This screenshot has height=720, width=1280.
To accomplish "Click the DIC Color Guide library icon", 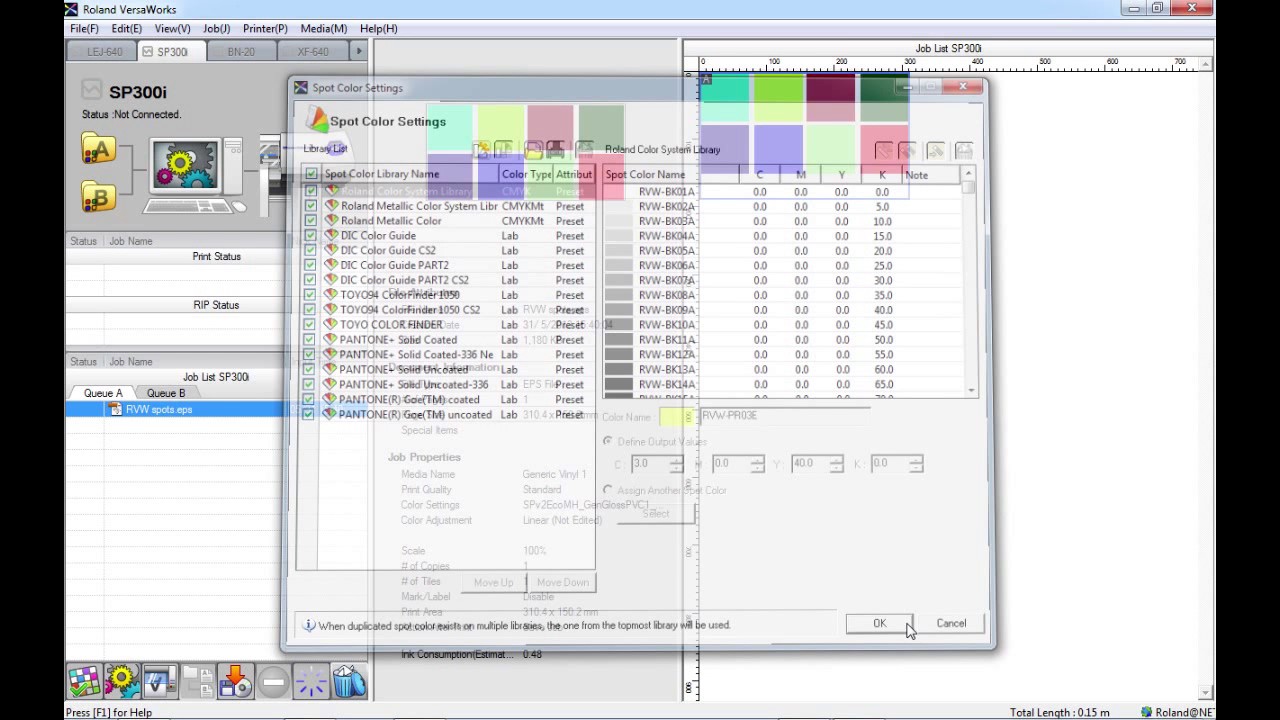I will [x=331, y=235].
